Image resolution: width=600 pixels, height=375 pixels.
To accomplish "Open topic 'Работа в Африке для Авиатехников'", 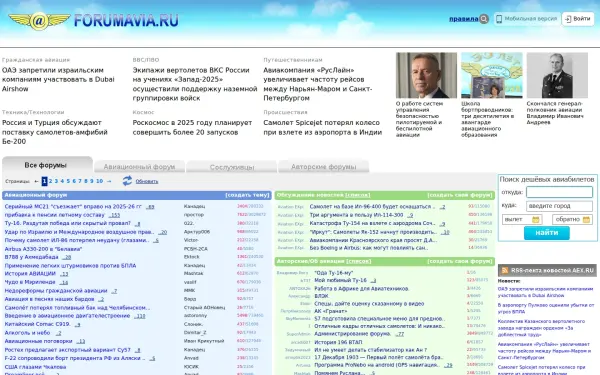I will tap(362, 289).
